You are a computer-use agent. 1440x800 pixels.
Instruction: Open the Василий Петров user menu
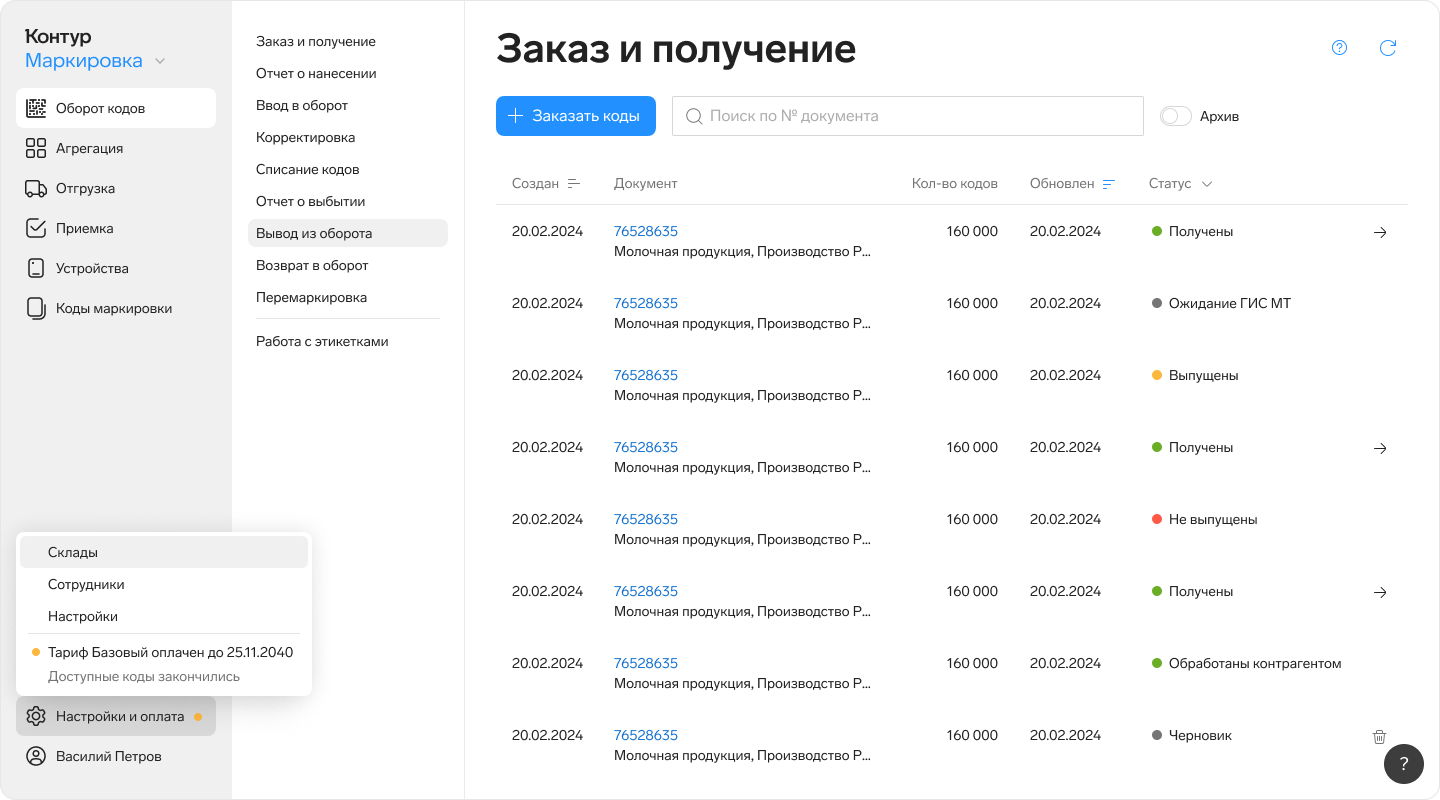(x=108, y=756)
